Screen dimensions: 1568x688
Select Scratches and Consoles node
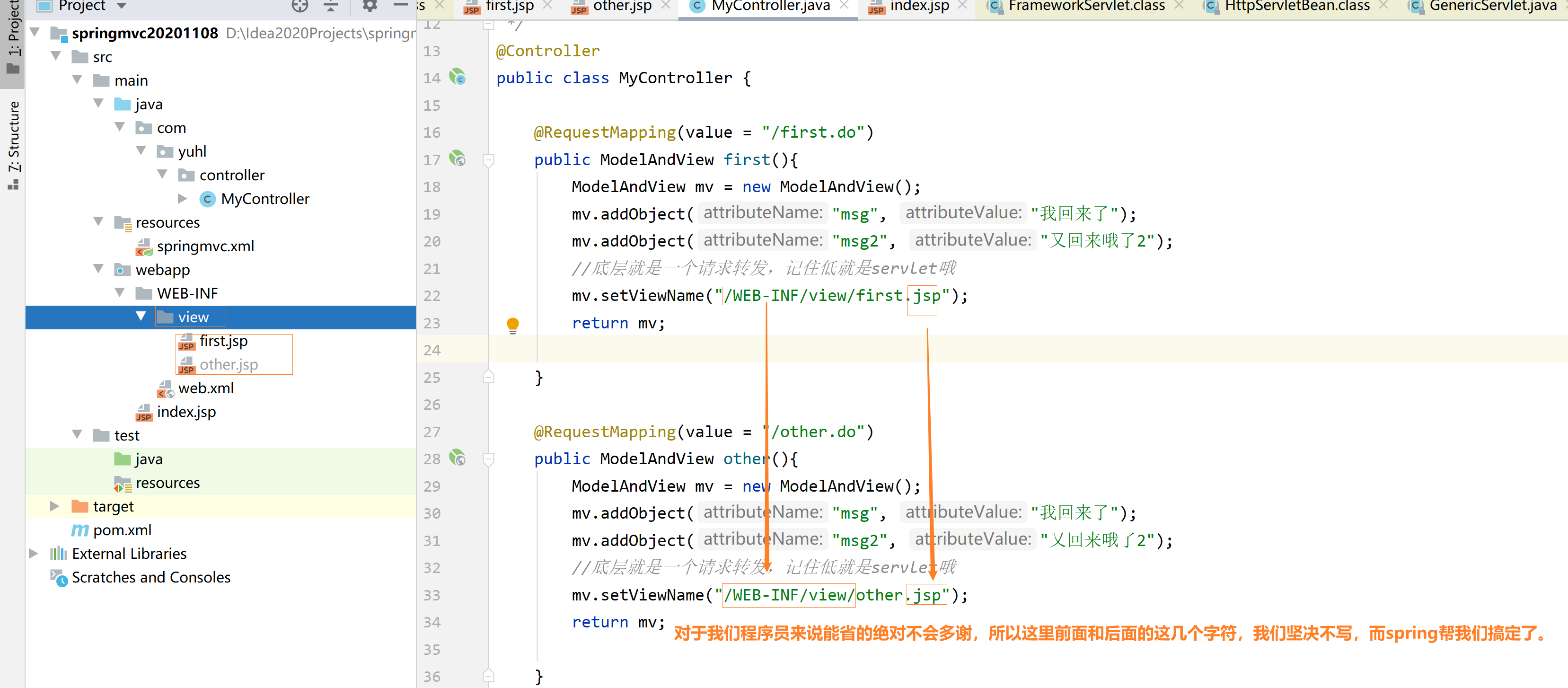[x=151, y=577]
